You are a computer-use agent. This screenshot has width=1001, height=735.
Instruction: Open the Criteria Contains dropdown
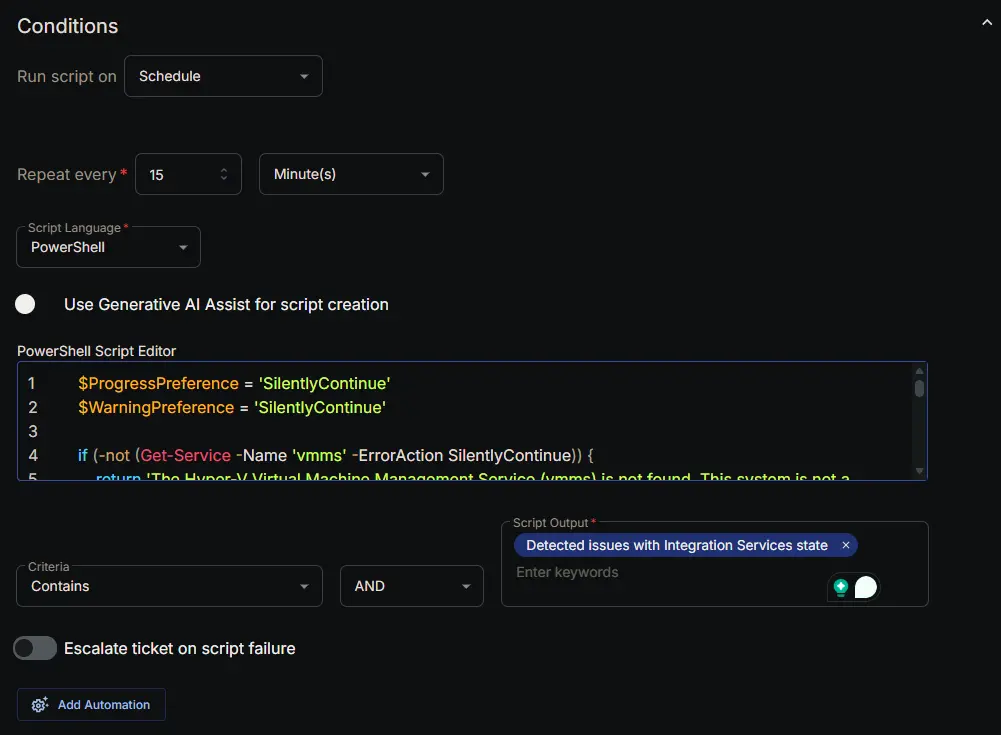click(169, 586)
